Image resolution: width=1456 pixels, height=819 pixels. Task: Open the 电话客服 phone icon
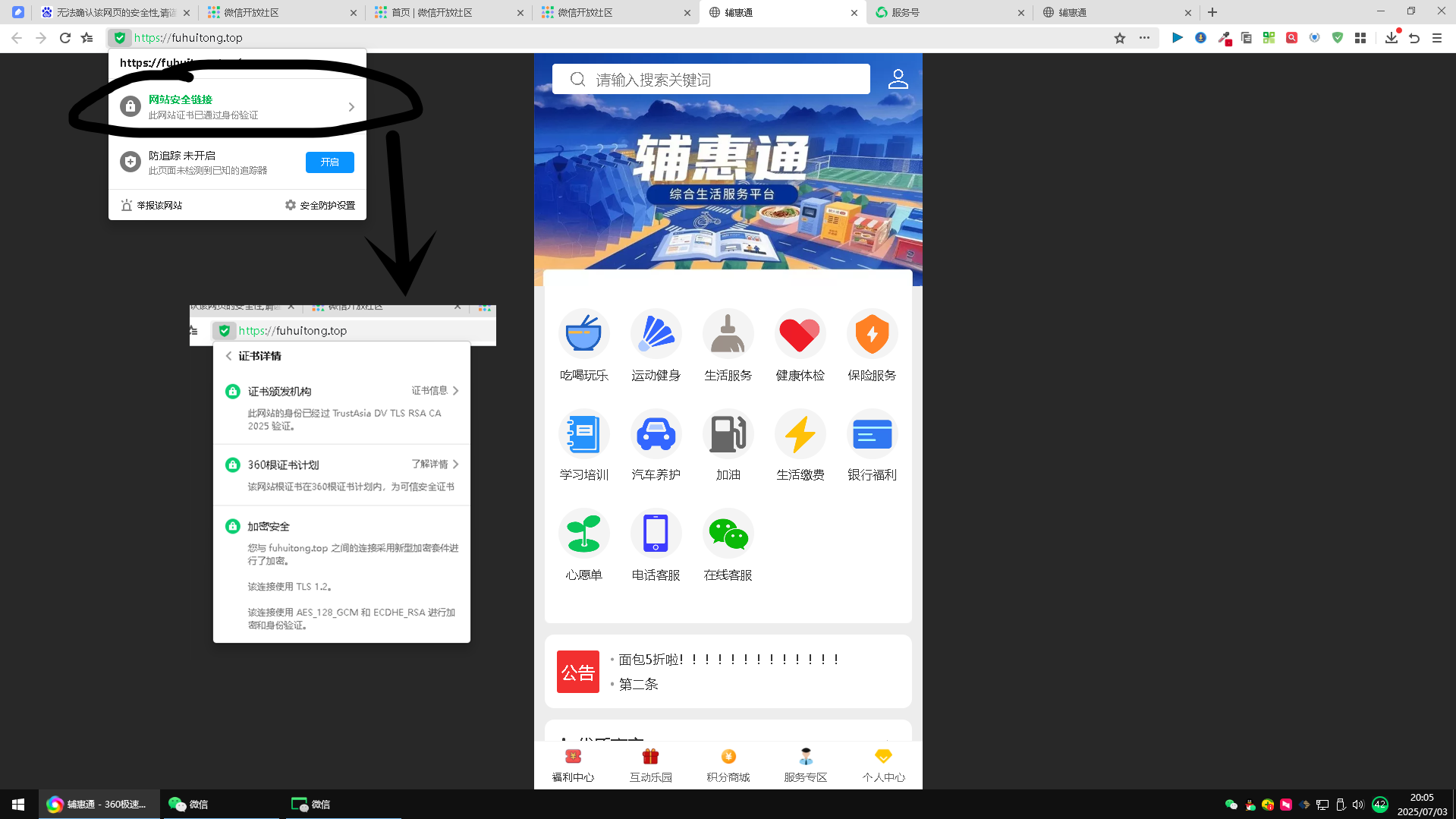click(656, 534)
